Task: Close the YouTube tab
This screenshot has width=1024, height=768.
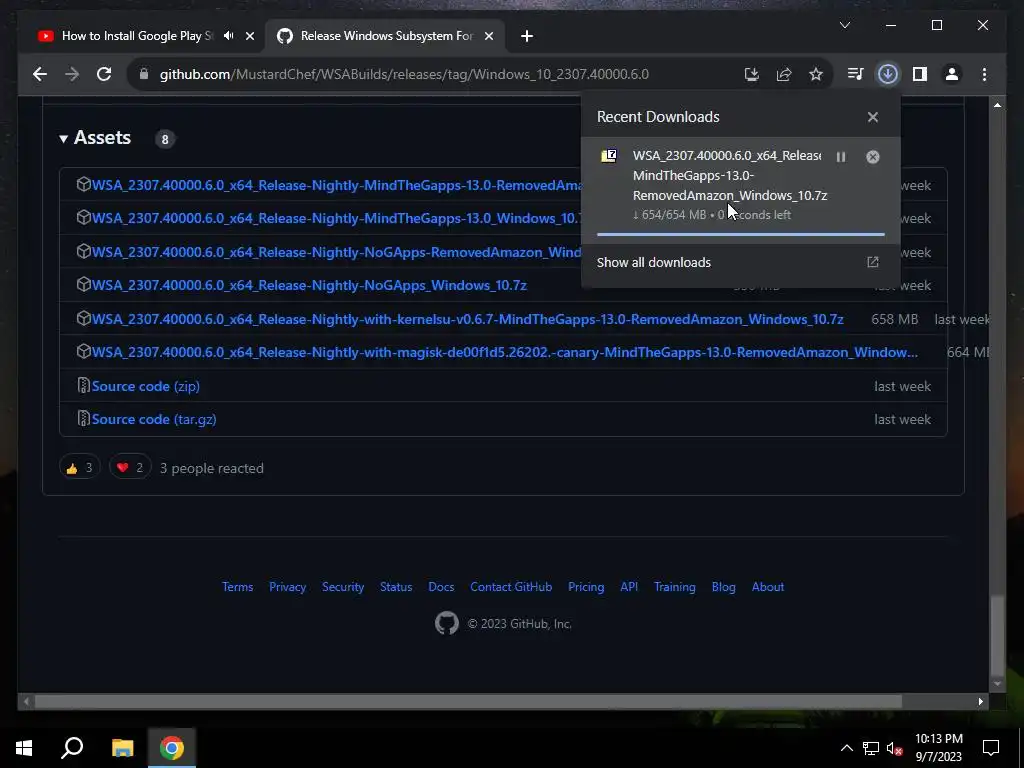Action: (x=249, y=36)
